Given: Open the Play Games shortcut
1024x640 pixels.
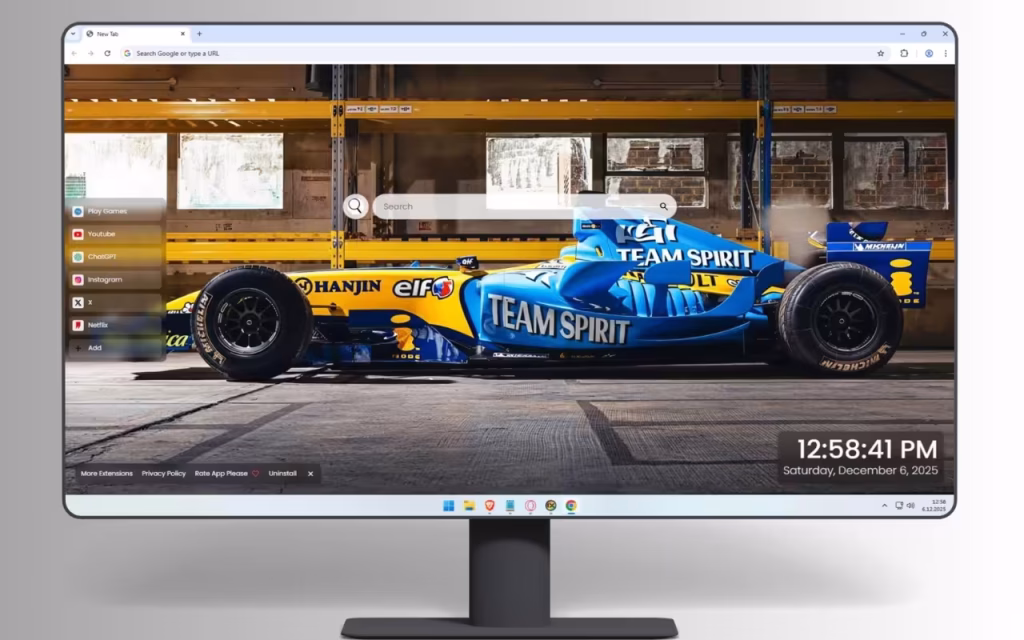Looking at the screenshot, I should [115, 211].
